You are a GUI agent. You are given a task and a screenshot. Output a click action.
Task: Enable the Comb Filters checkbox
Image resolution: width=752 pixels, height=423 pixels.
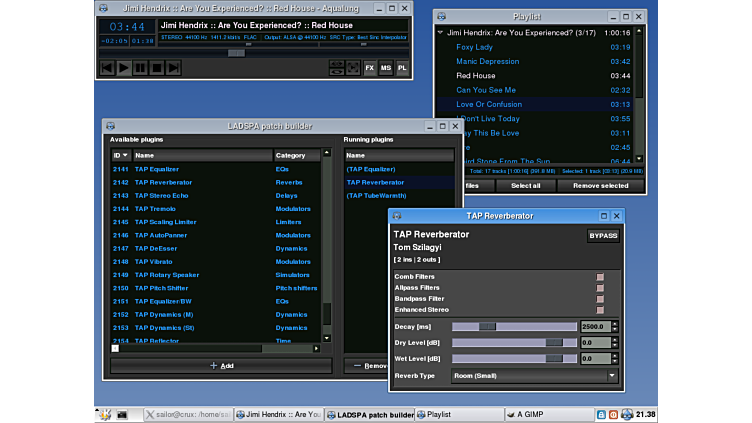coord(600,277)
